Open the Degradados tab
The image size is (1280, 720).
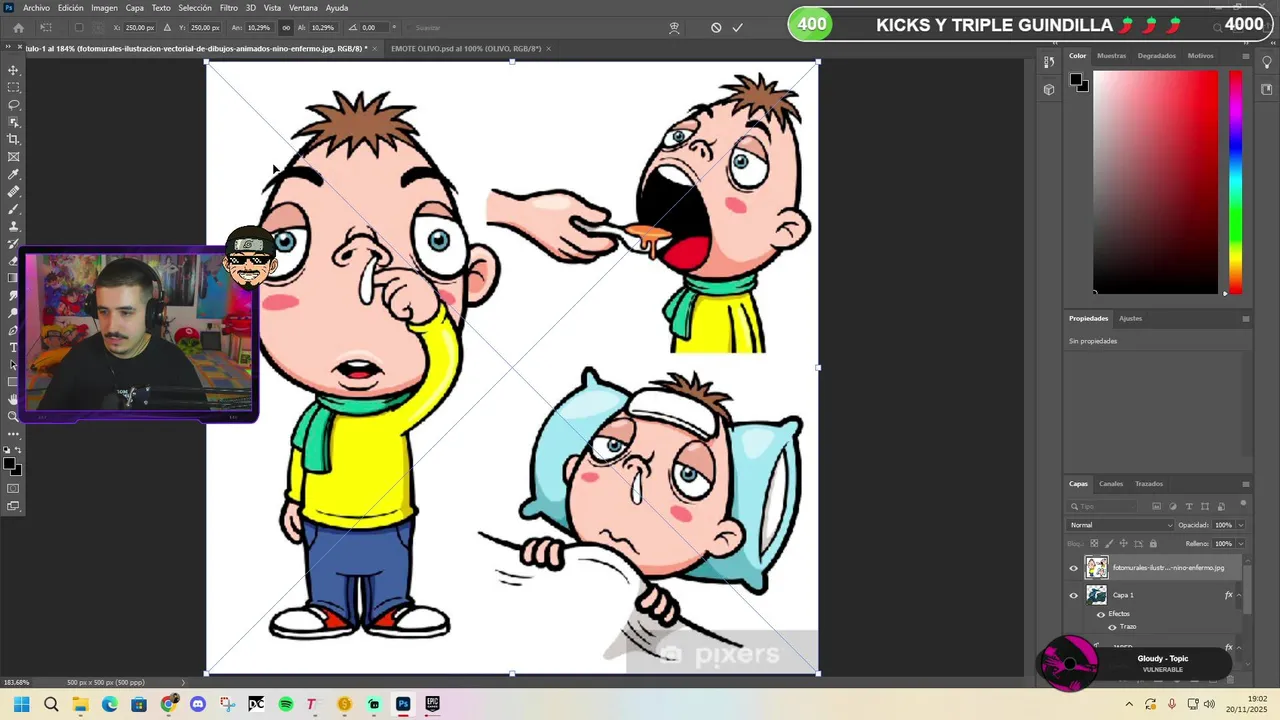click(1157, 56)
